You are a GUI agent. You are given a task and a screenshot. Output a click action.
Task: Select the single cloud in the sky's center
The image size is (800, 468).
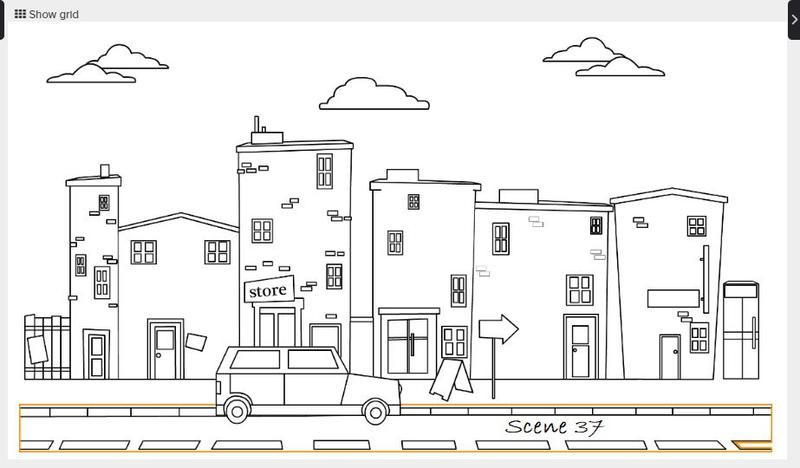tap(374, 94)
